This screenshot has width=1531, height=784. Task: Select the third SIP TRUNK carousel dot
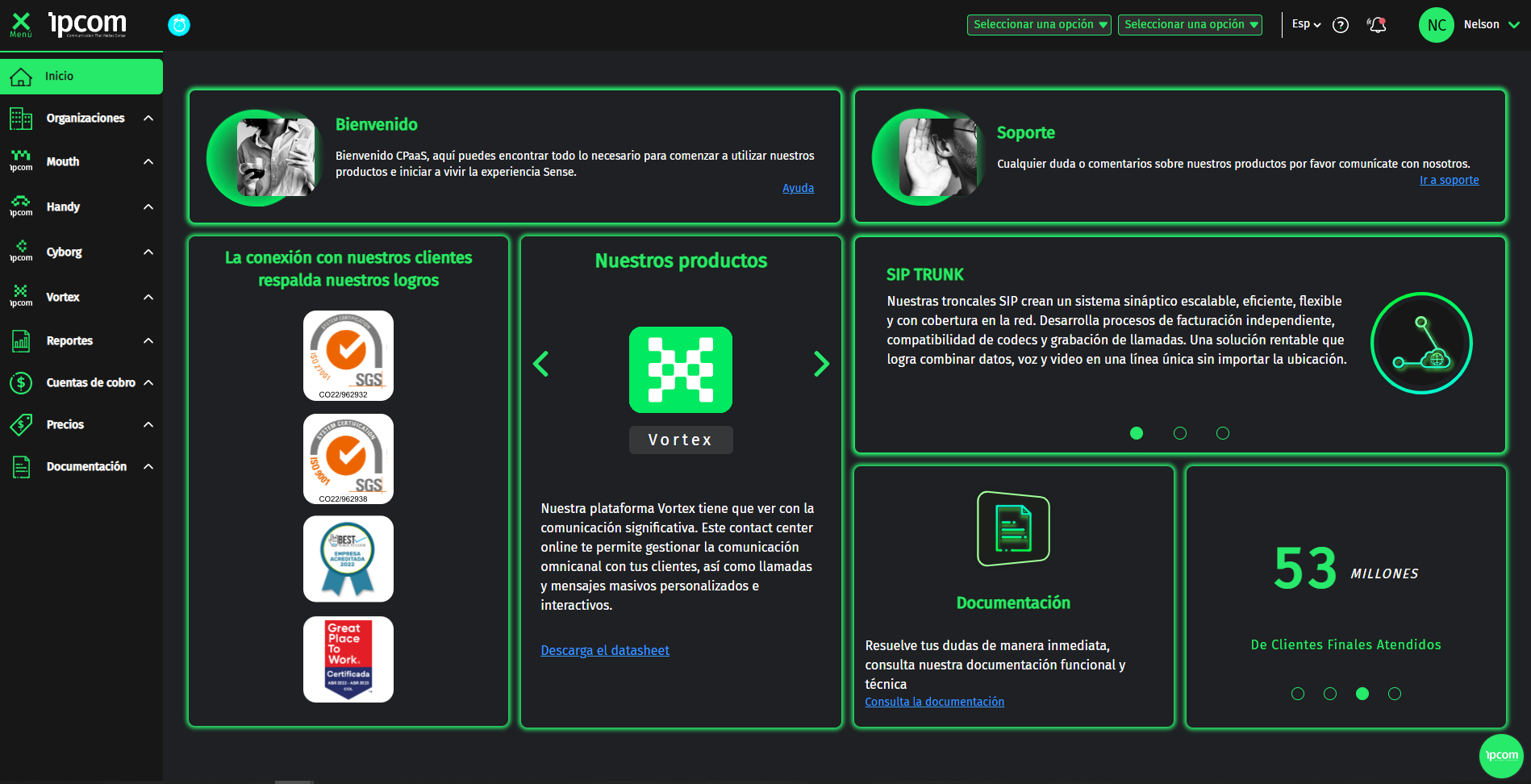pos(1223,433)
